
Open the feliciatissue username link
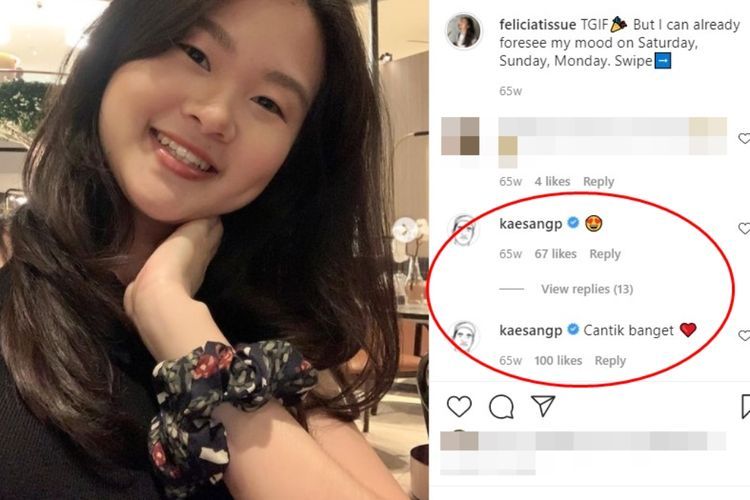pos(537,24)
